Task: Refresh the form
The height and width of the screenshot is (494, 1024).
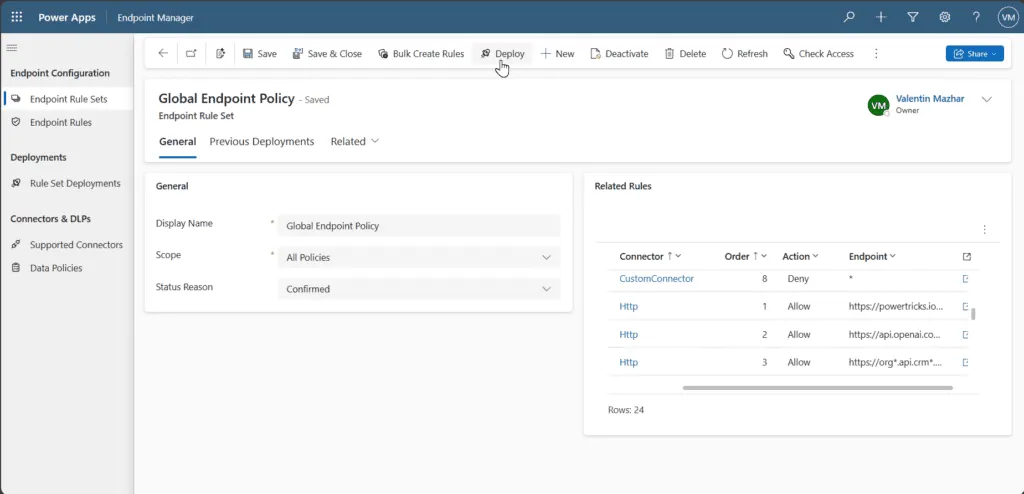Action: (744, 54)
